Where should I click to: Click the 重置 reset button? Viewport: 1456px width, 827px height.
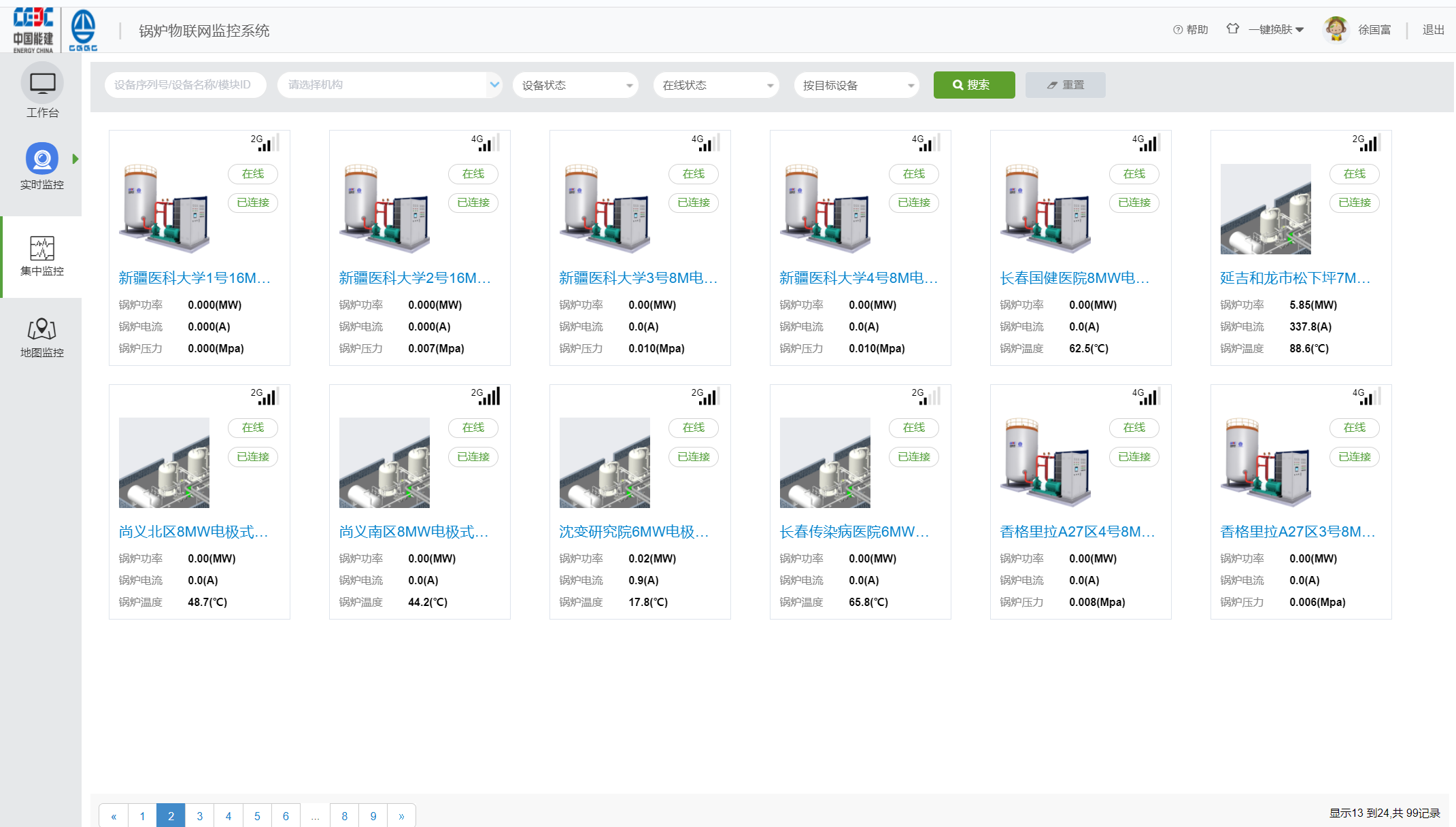pos(1065,85)
